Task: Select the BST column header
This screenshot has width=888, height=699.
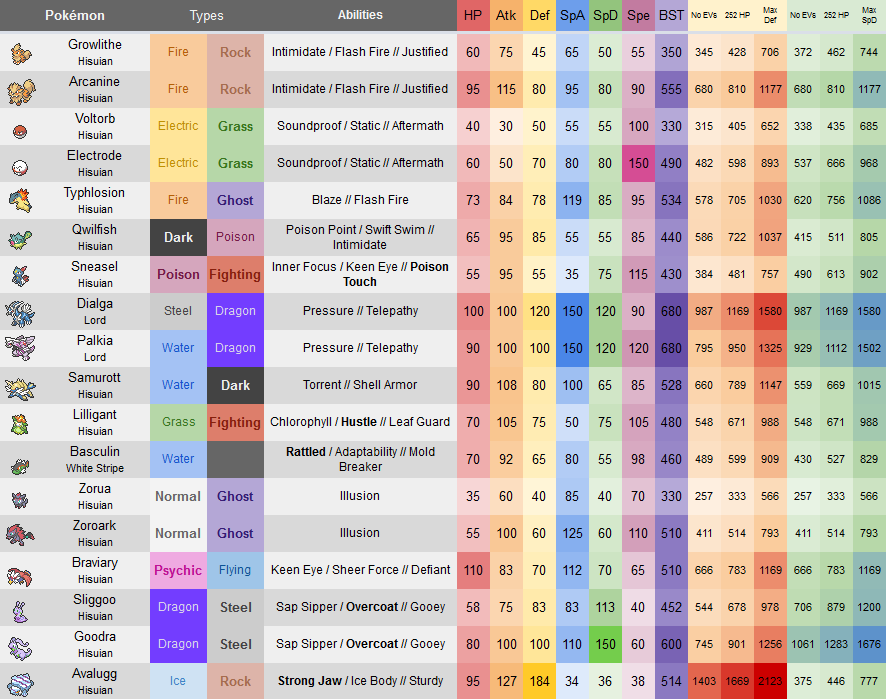Action: tap(671, 16)
